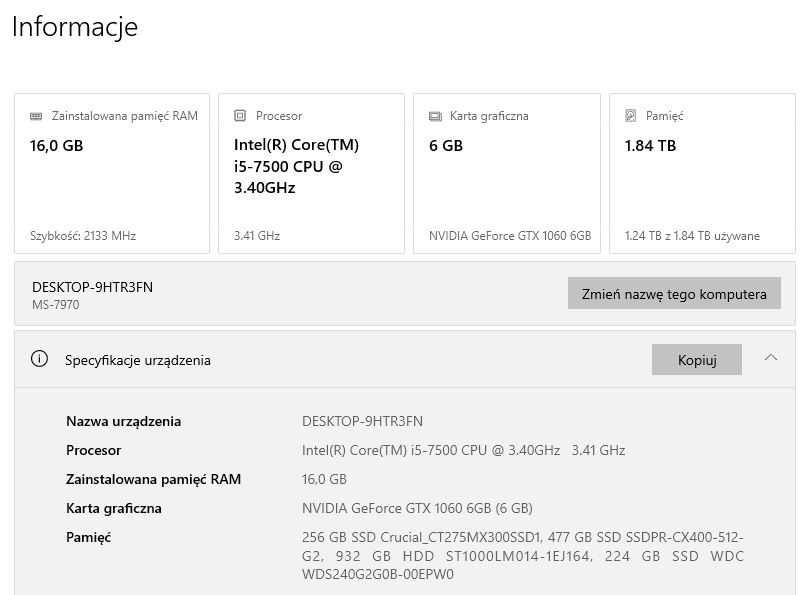Viewport: 811px width, 595px height.
Task: Collapse the Specyfikacje urządzenia section chevron
Action: pyautogui.click(x=771, y=358)
